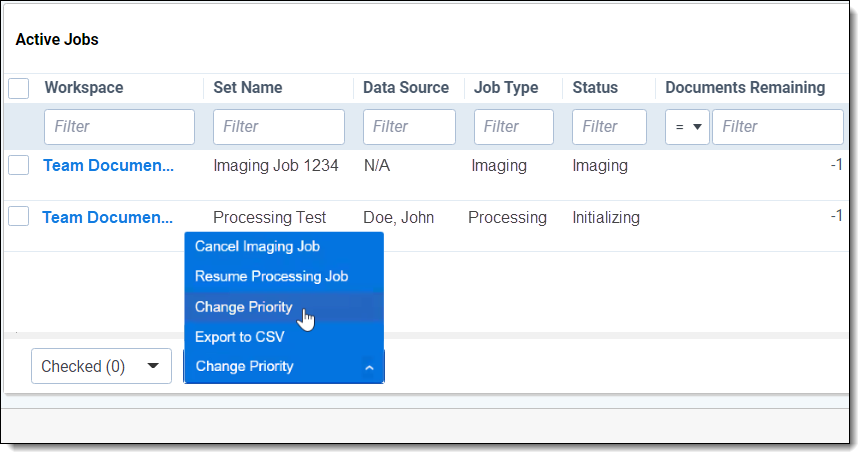The image size is (858, 452).
Task: Click the Data Source filter field
Action: coord(409,127)
